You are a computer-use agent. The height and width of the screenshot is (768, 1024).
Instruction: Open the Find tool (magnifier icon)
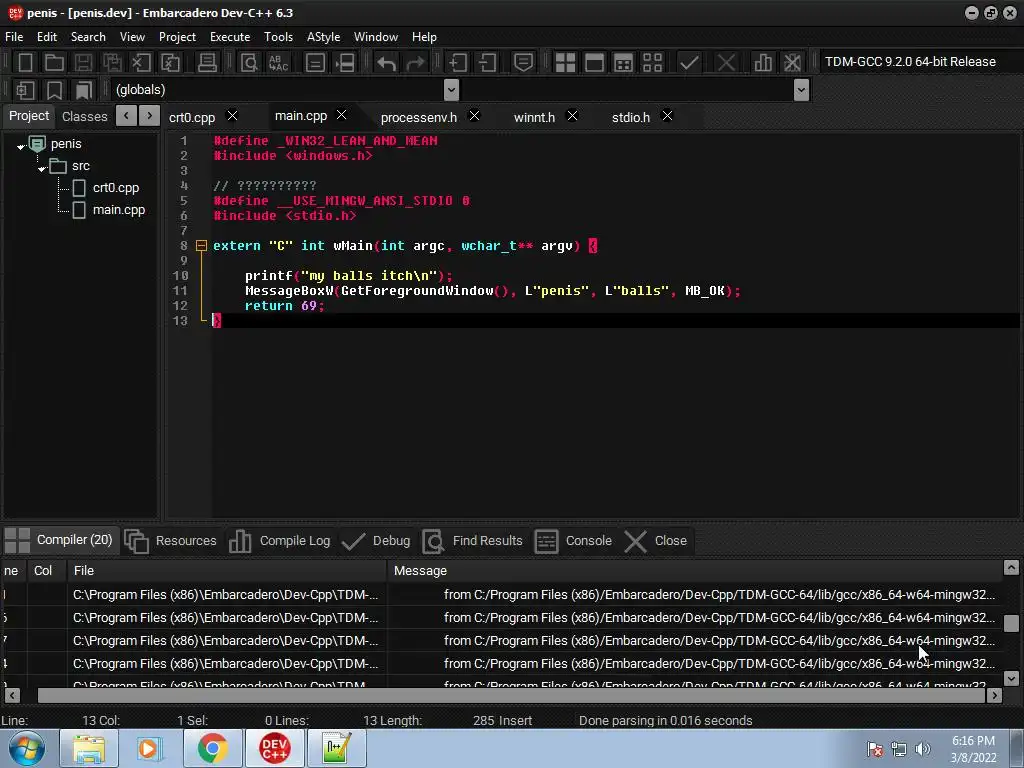(x=249, y=63)
